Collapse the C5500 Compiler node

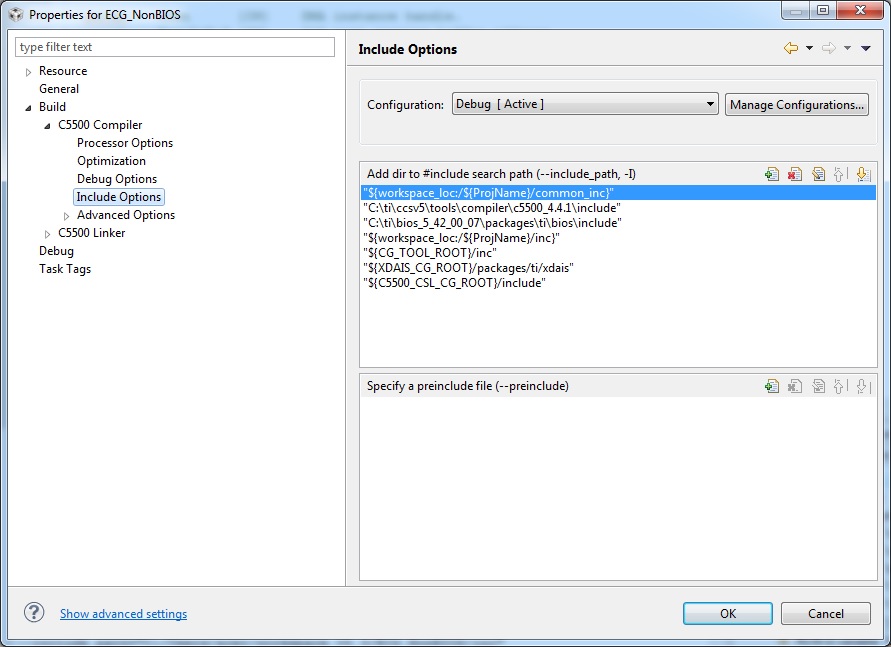point(47,126)
